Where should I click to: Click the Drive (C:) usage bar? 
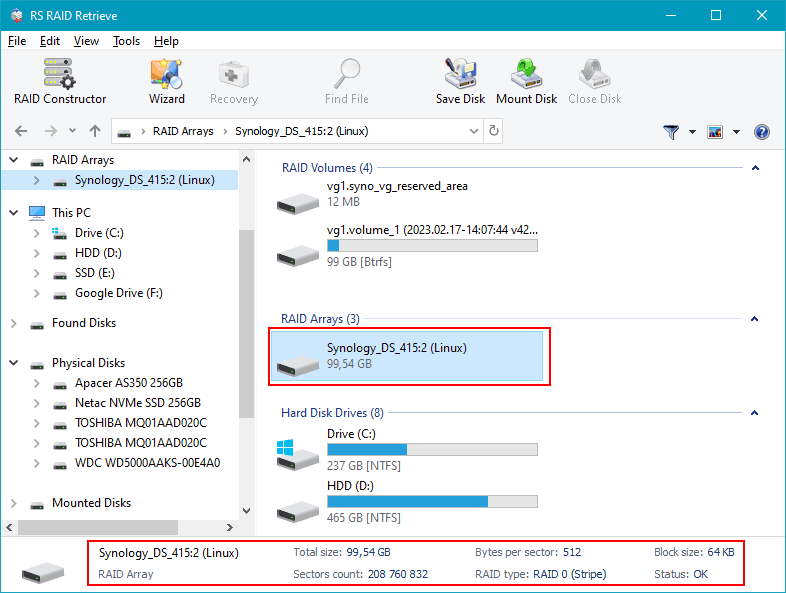[x=432, y=450]
